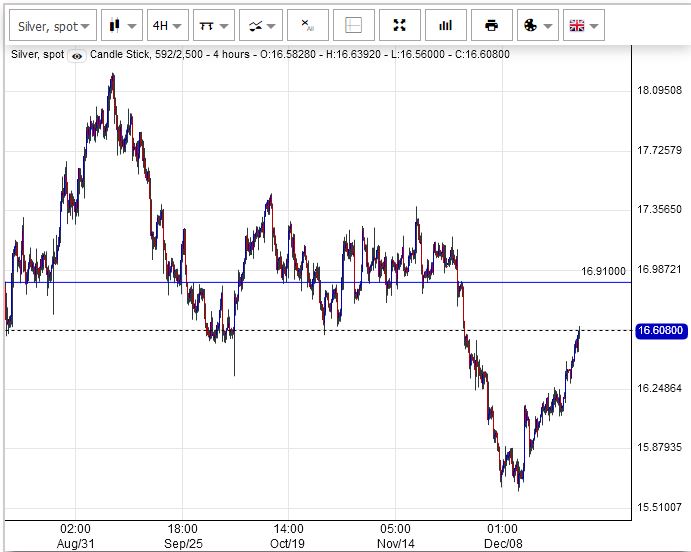
Task: Open the UK flag language menu
Action: coord(583,25)
